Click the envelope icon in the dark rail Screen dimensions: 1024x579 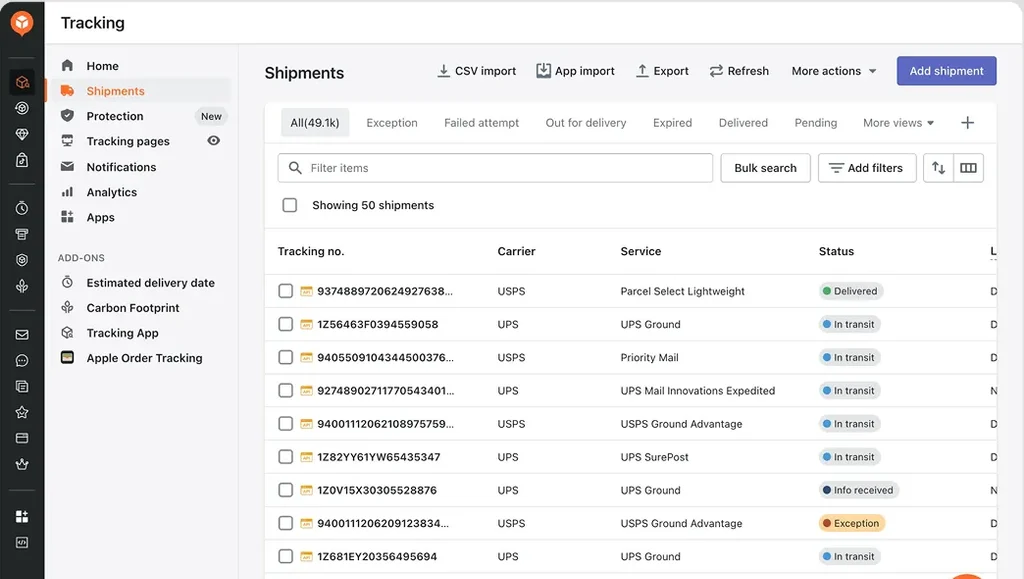[22, 335]
